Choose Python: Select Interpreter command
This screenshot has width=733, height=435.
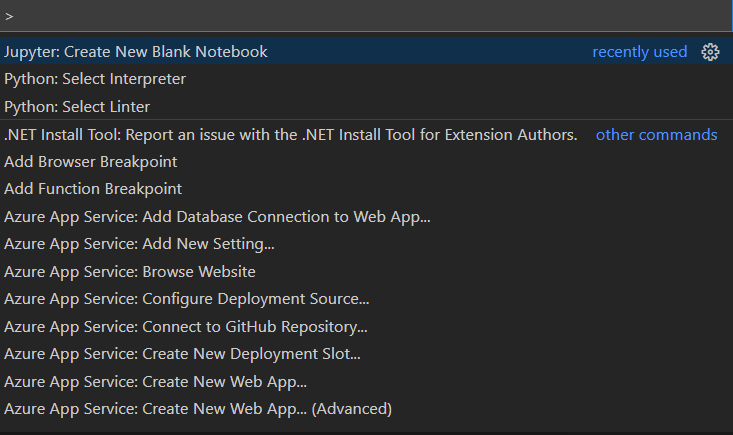click(x=366, y=79)
